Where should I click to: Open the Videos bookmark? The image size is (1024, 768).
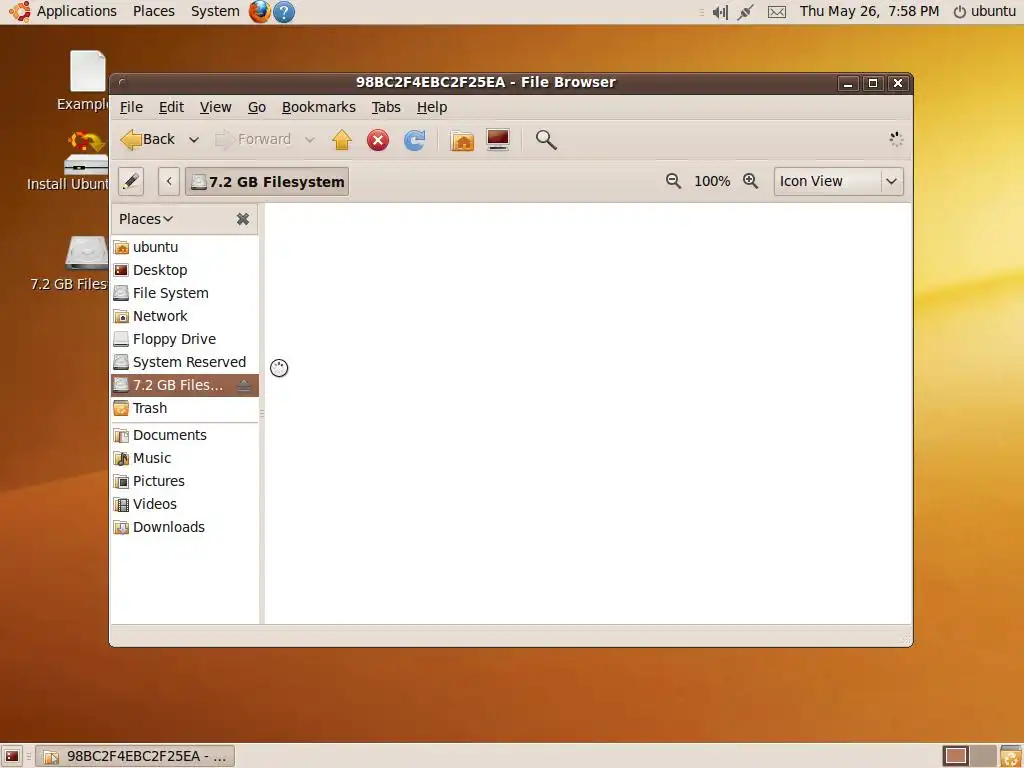click(x=185, y=504)
